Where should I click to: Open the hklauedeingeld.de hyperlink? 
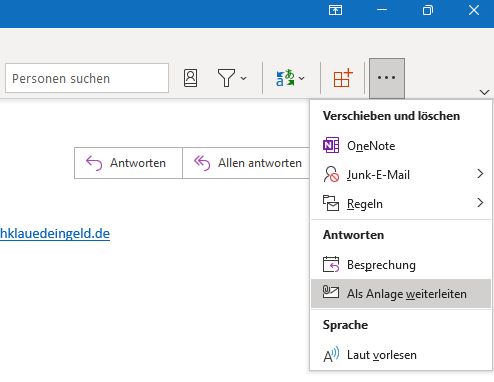(x=55, y=233)
